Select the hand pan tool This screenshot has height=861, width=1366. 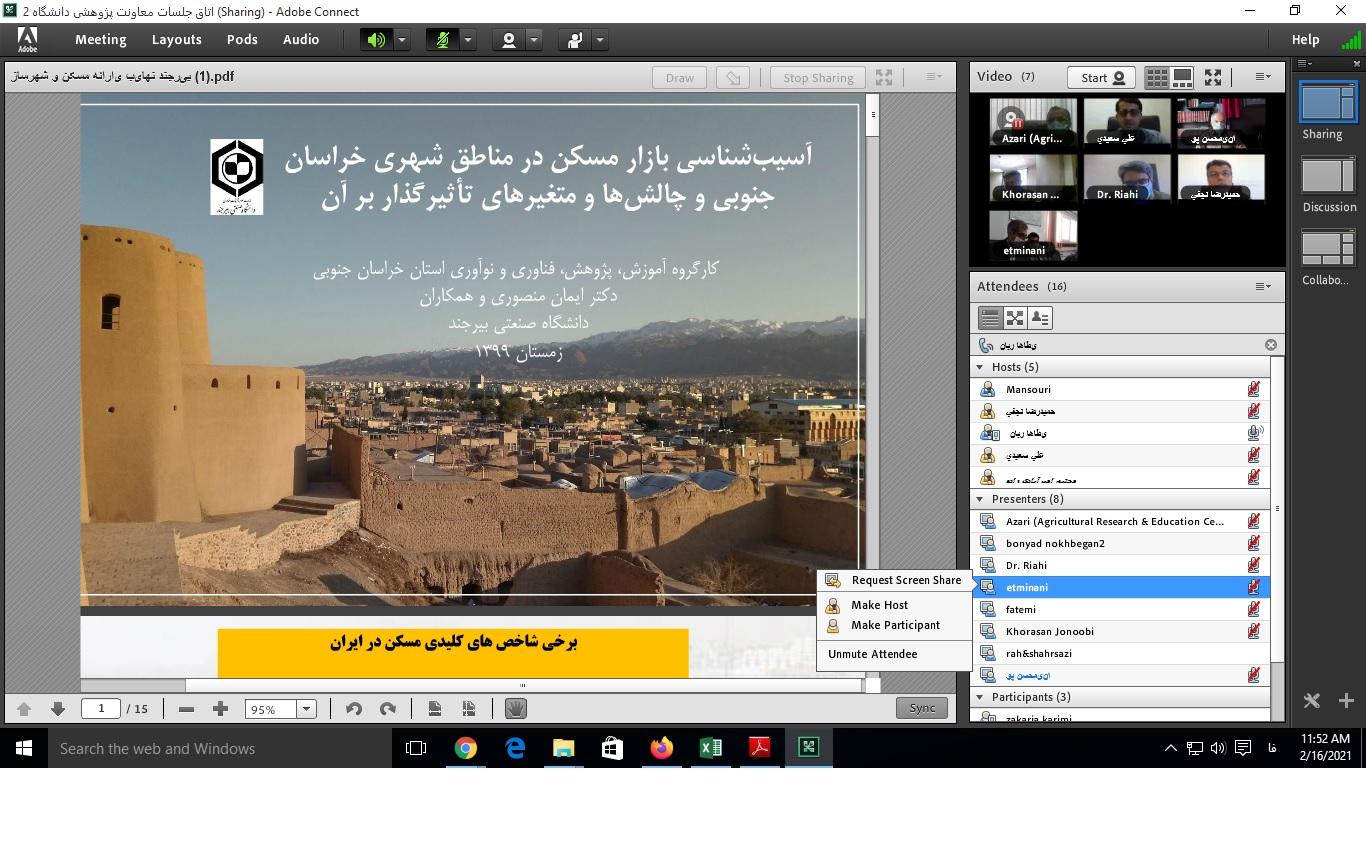(516, 709)
